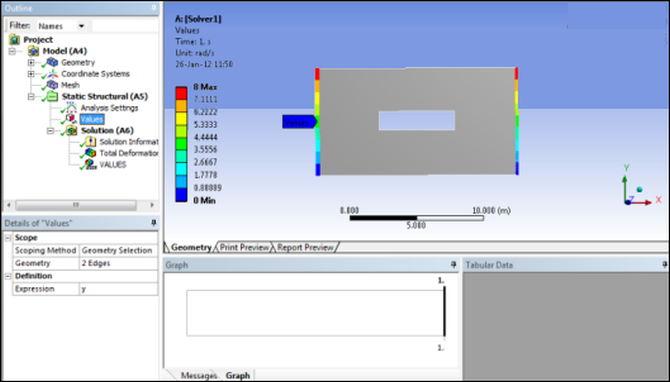Select the Geometry tree item
This screenshot has width=670, height=382.
tap(78, 62)
